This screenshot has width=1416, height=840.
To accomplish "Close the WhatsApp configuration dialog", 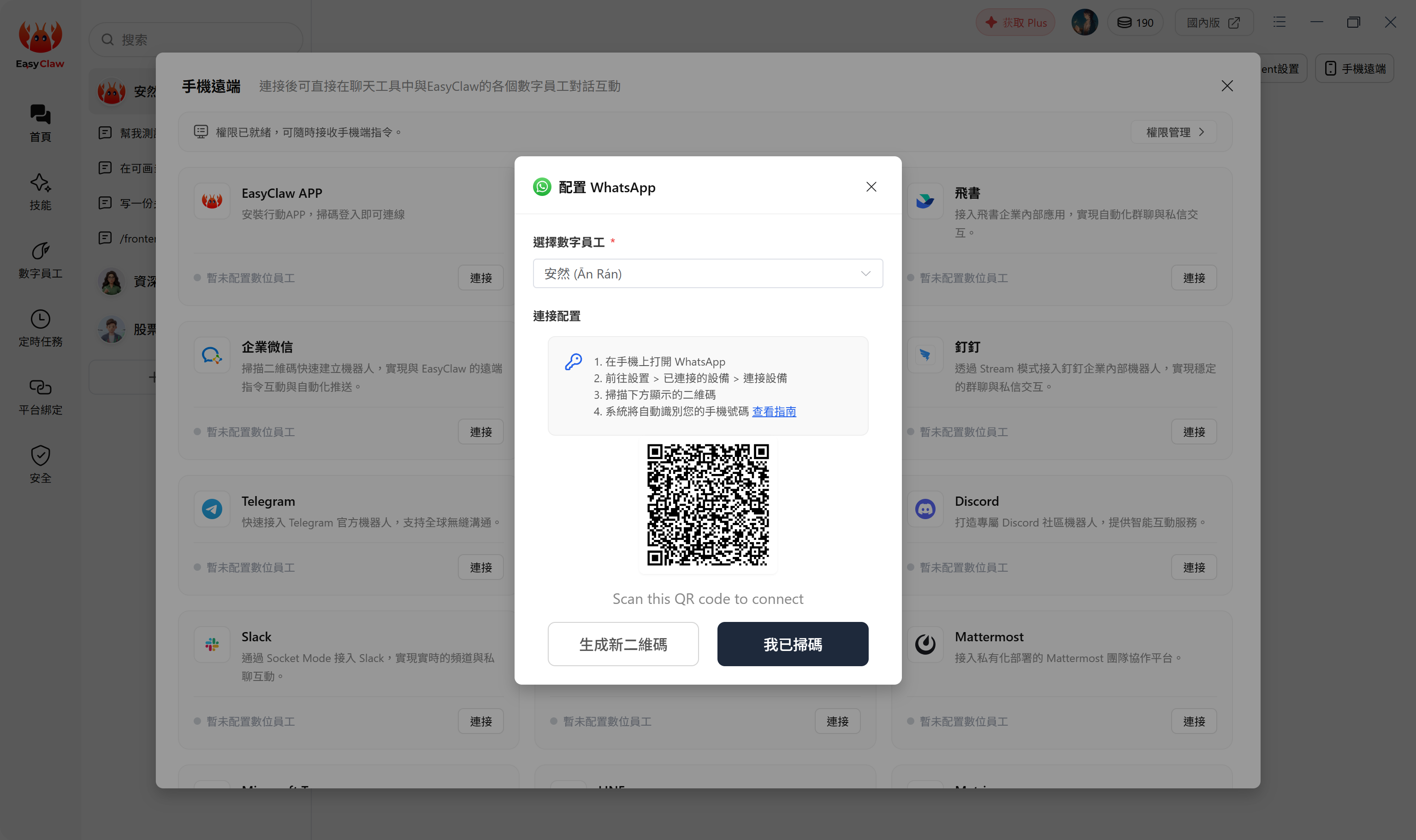I will [871, 187].
